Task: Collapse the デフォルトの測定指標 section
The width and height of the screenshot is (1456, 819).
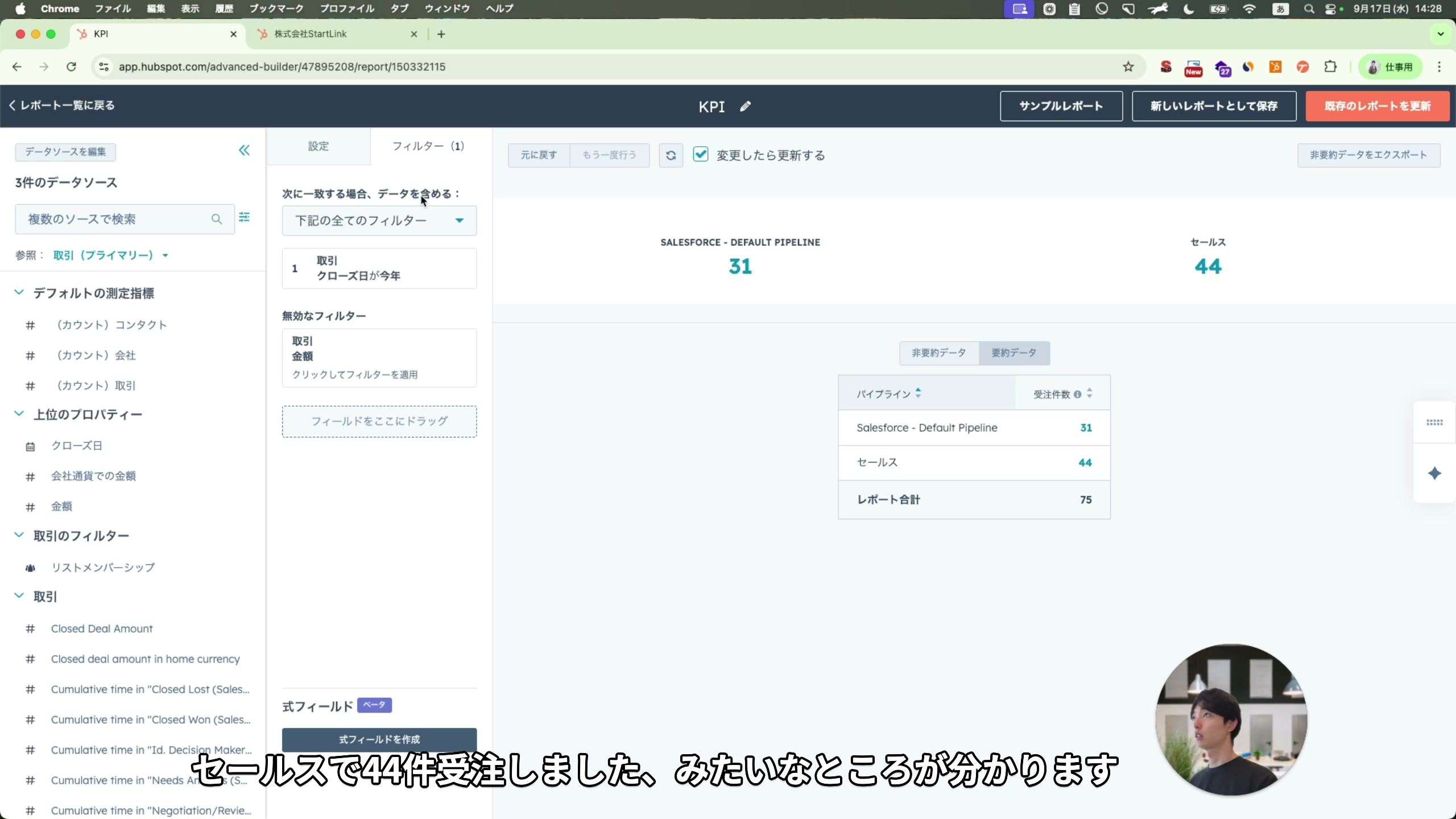Action: [19, 292]
